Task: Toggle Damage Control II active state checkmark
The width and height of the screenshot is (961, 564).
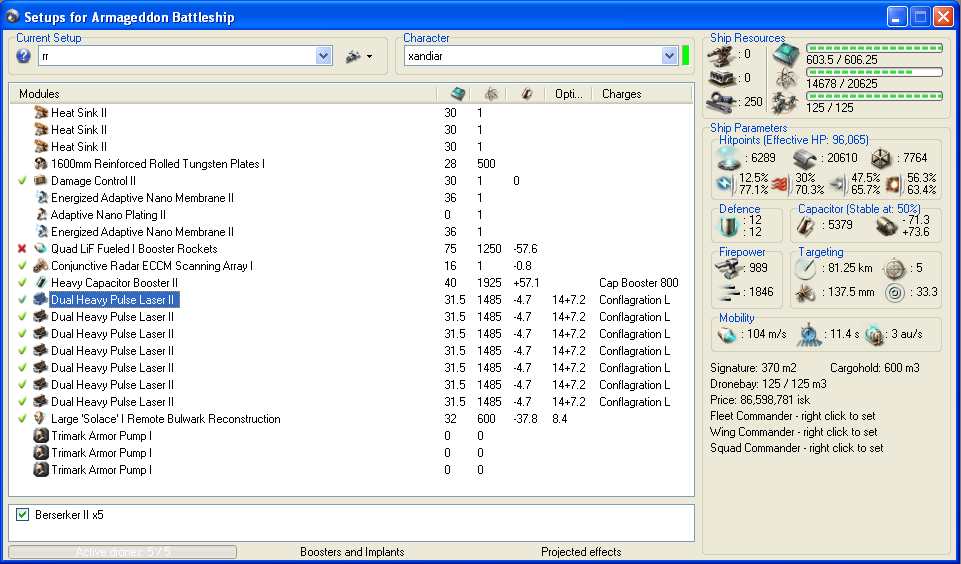Action: click(x=22, y=181)
